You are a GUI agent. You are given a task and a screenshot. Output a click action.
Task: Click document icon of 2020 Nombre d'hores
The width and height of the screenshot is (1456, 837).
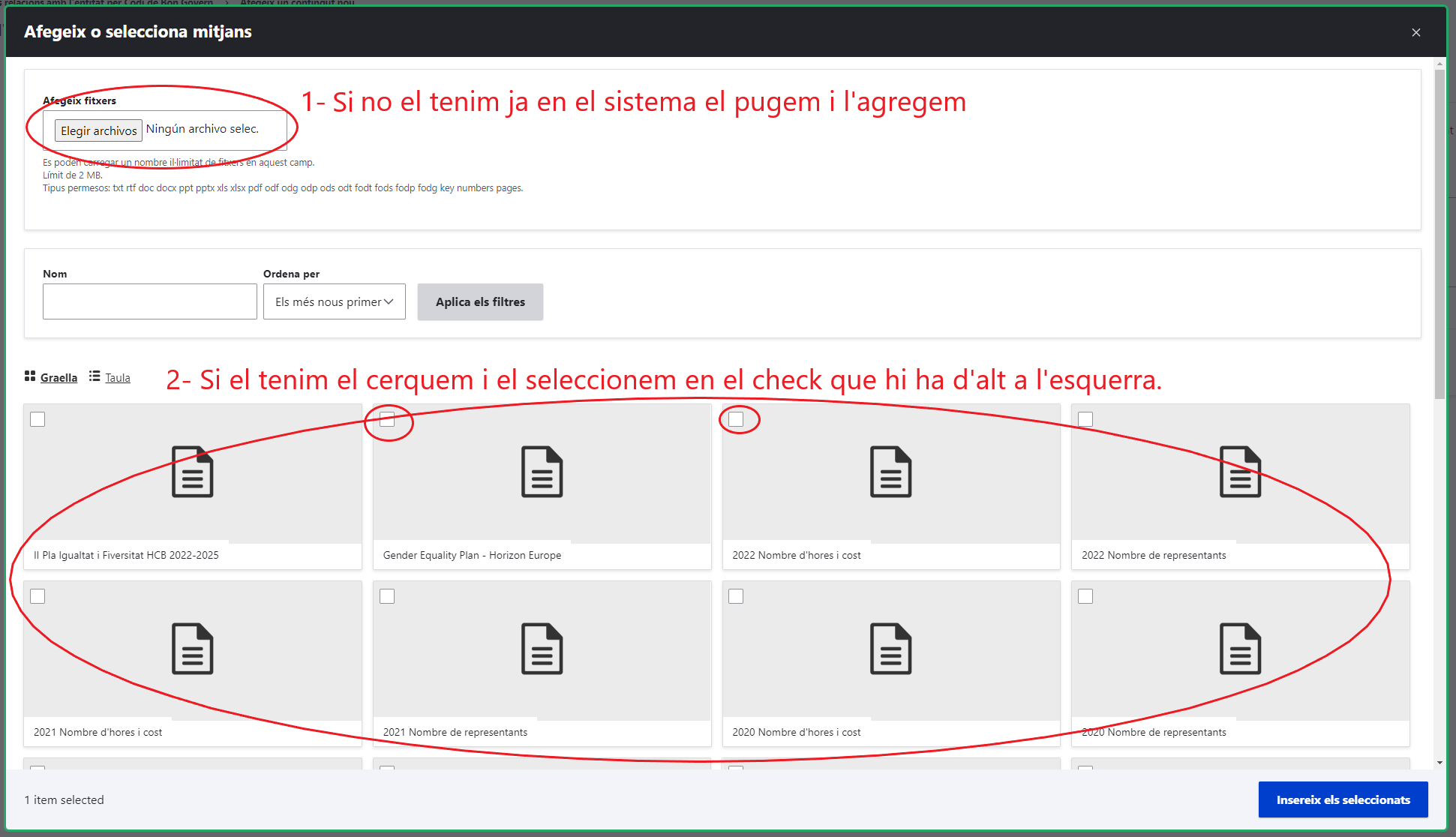[891, 649]
